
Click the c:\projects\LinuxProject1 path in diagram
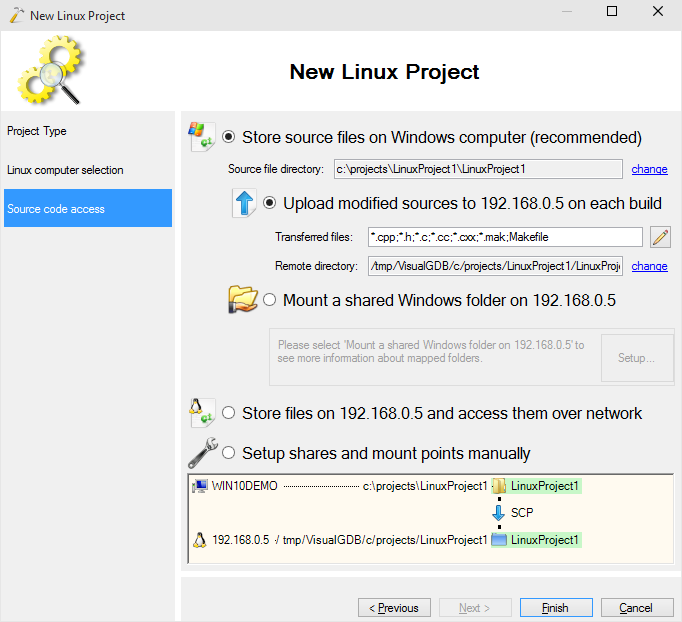pyautogui.click(x=425, y=486)
